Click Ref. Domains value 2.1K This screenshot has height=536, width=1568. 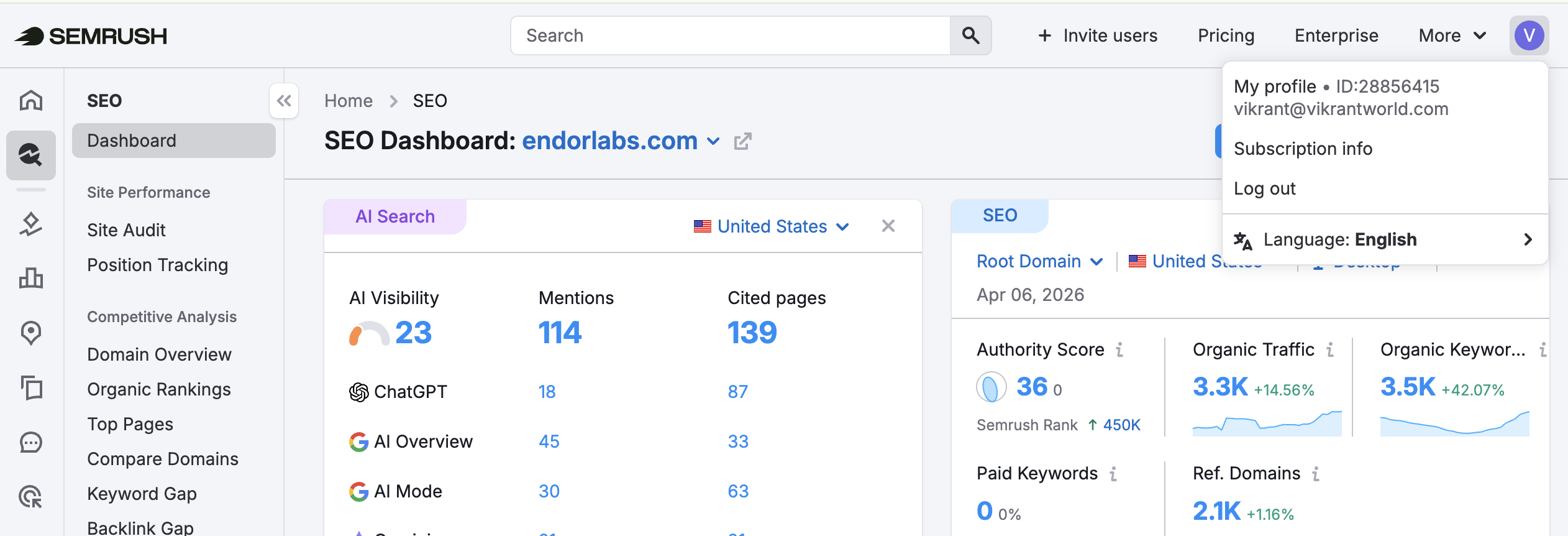click(x=1216, y=511)
